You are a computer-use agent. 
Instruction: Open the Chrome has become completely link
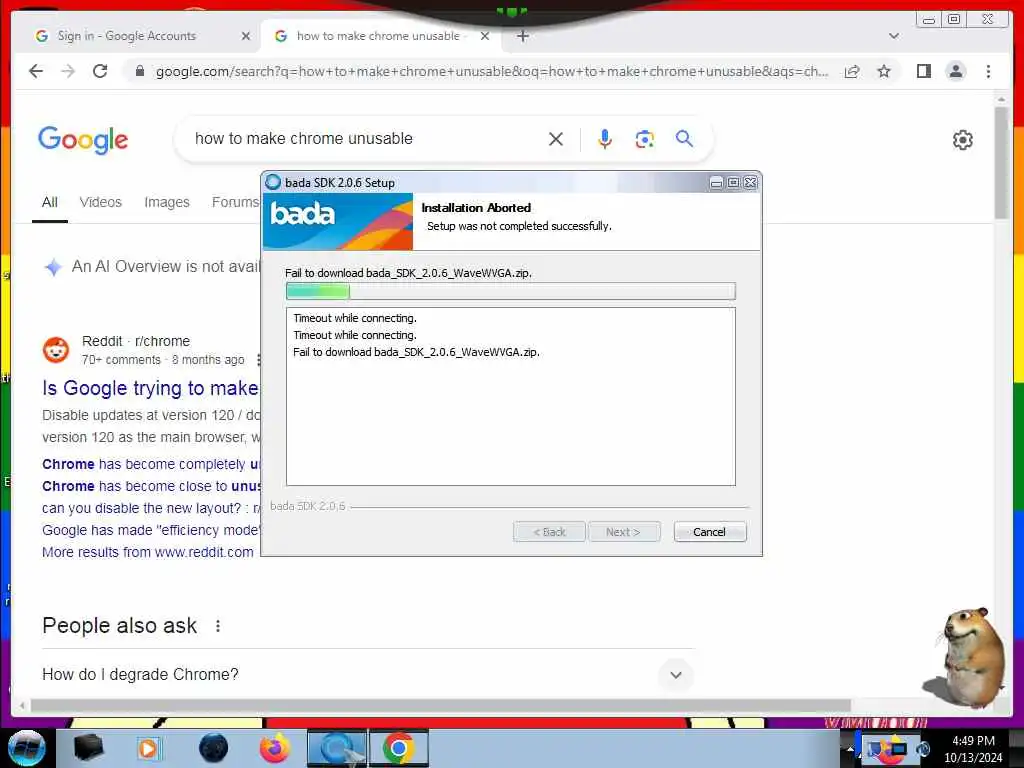(x=151, y=464)
